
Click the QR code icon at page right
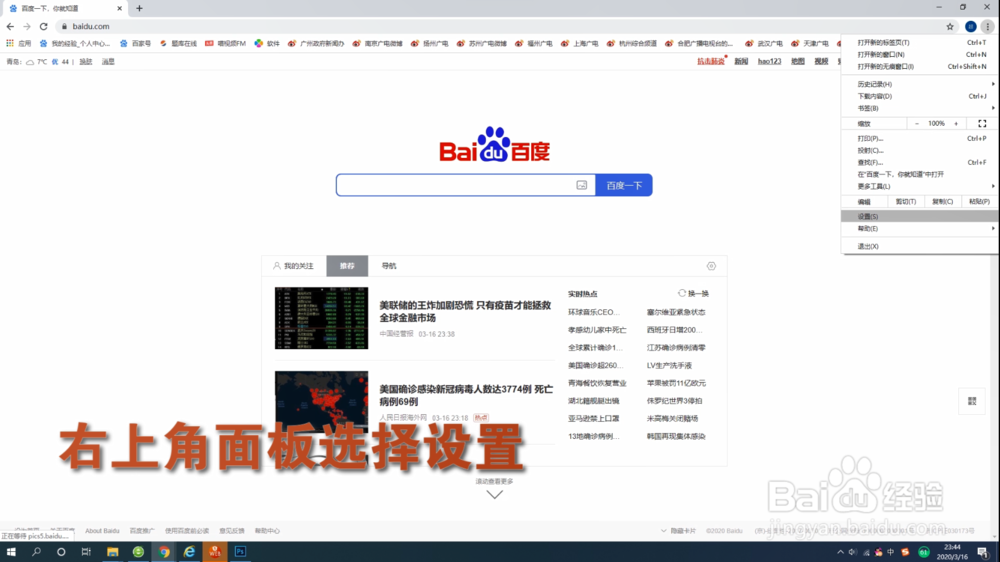pos(972,401)
